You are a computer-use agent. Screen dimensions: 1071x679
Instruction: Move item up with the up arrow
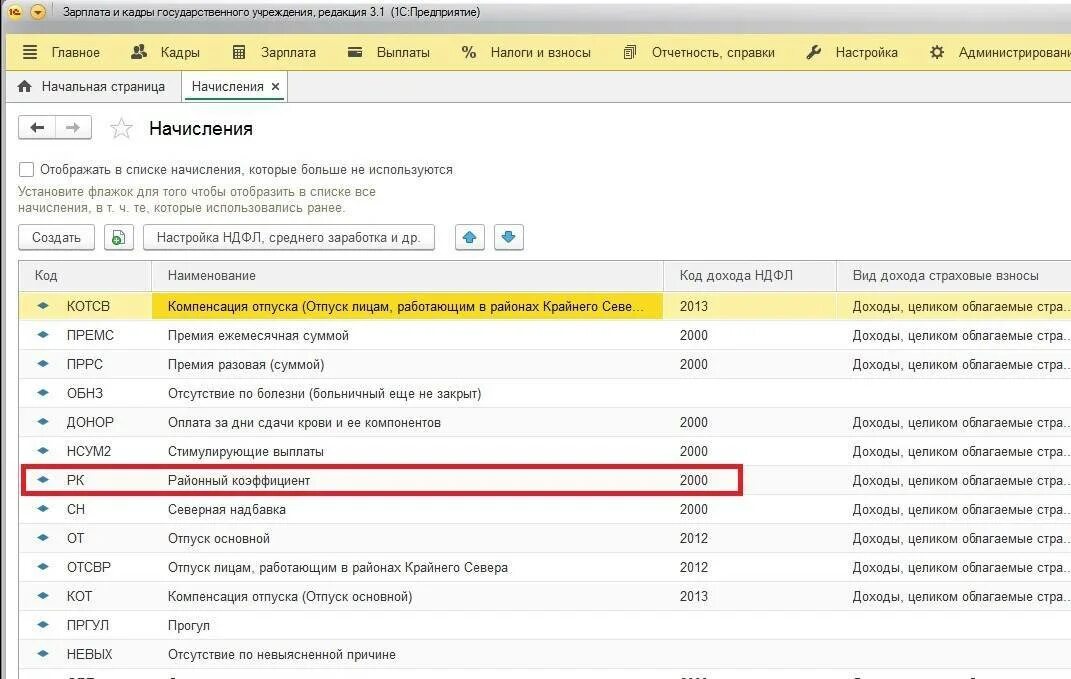469,238
